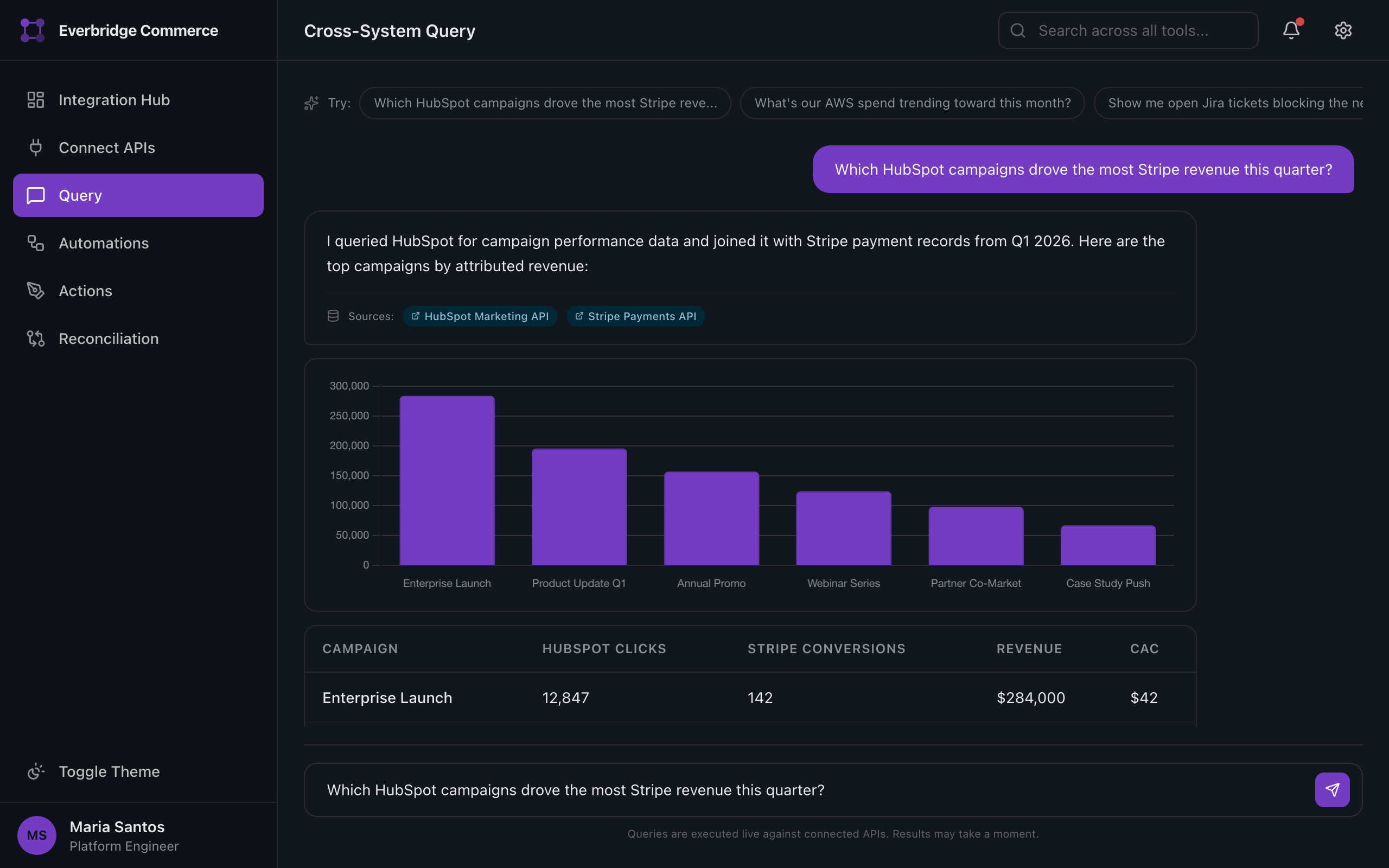Open the Integration Hub icon in the sidebar
The image size is (1389, 868).
tap(36, 99)
